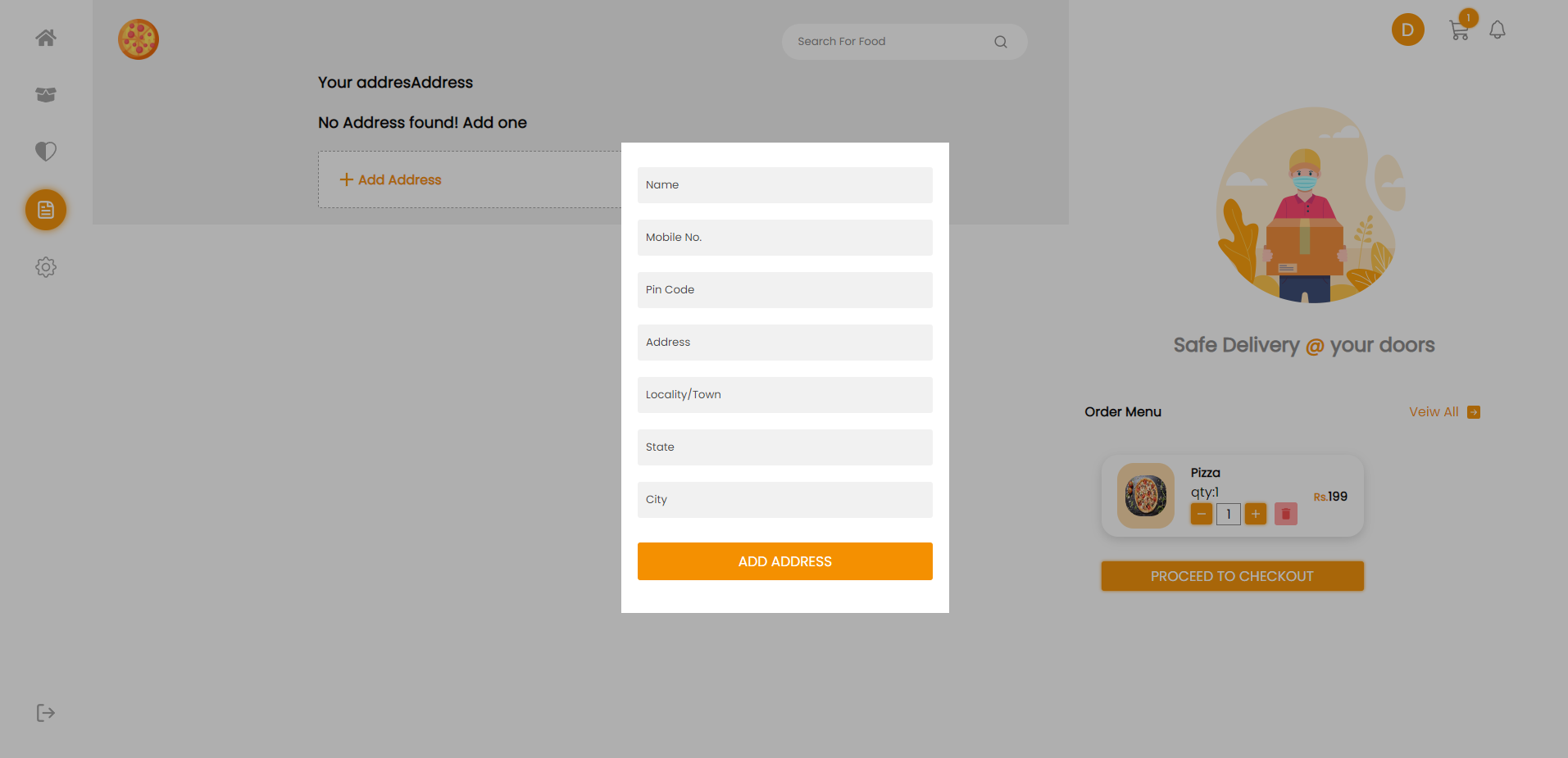
Task: Open the Home page from the sidebar
Action: click(x=46, y=37)
